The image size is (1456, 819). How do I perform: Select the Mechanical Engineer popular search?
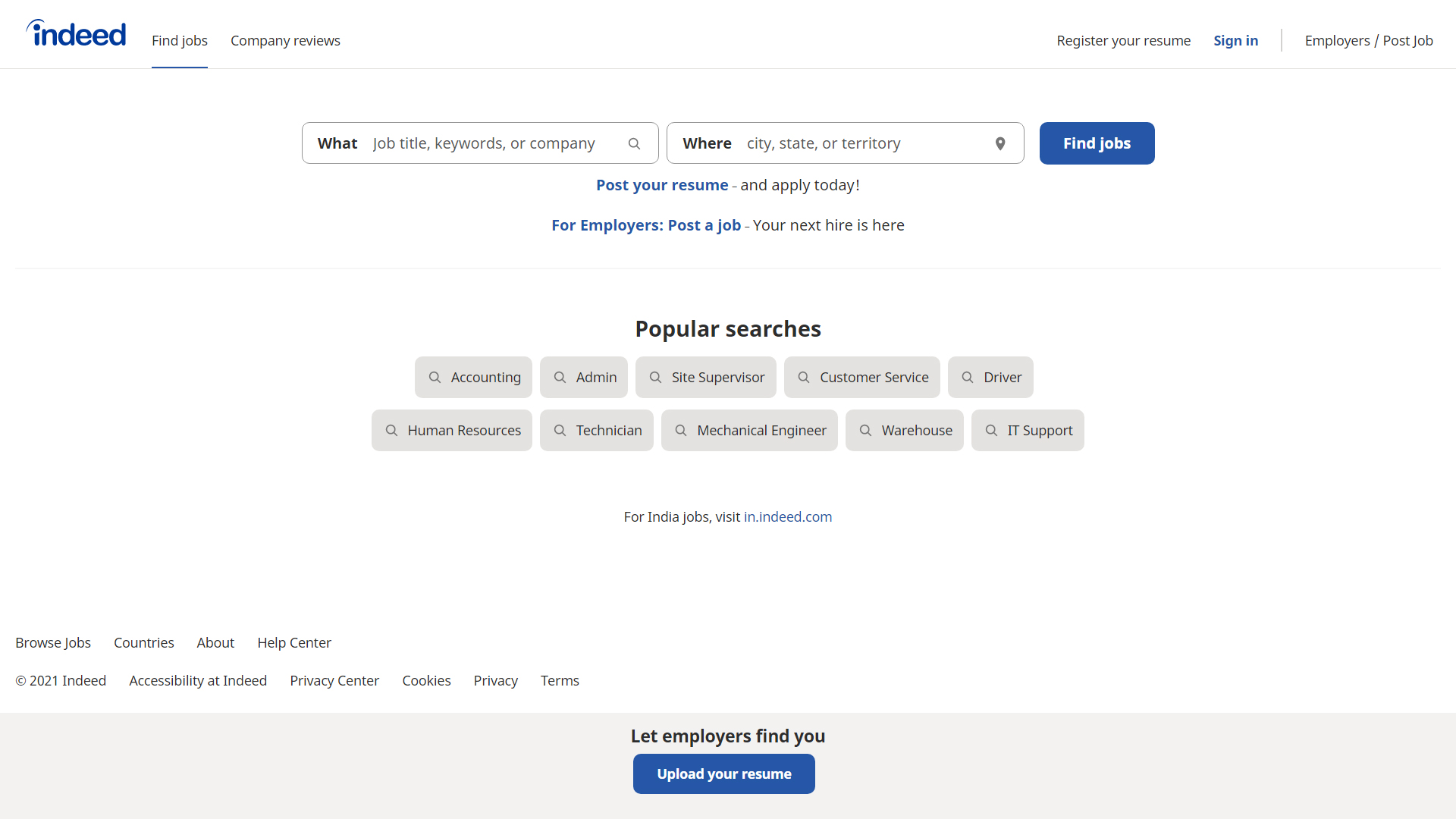pyautogui.click(x=749, y=430)
